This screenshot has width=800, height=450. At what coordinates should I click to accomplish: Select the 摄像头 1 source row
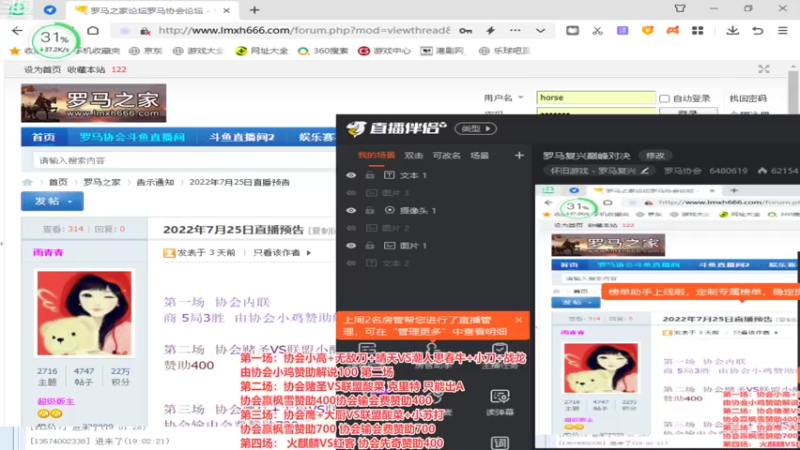click(x=434, y=210)
